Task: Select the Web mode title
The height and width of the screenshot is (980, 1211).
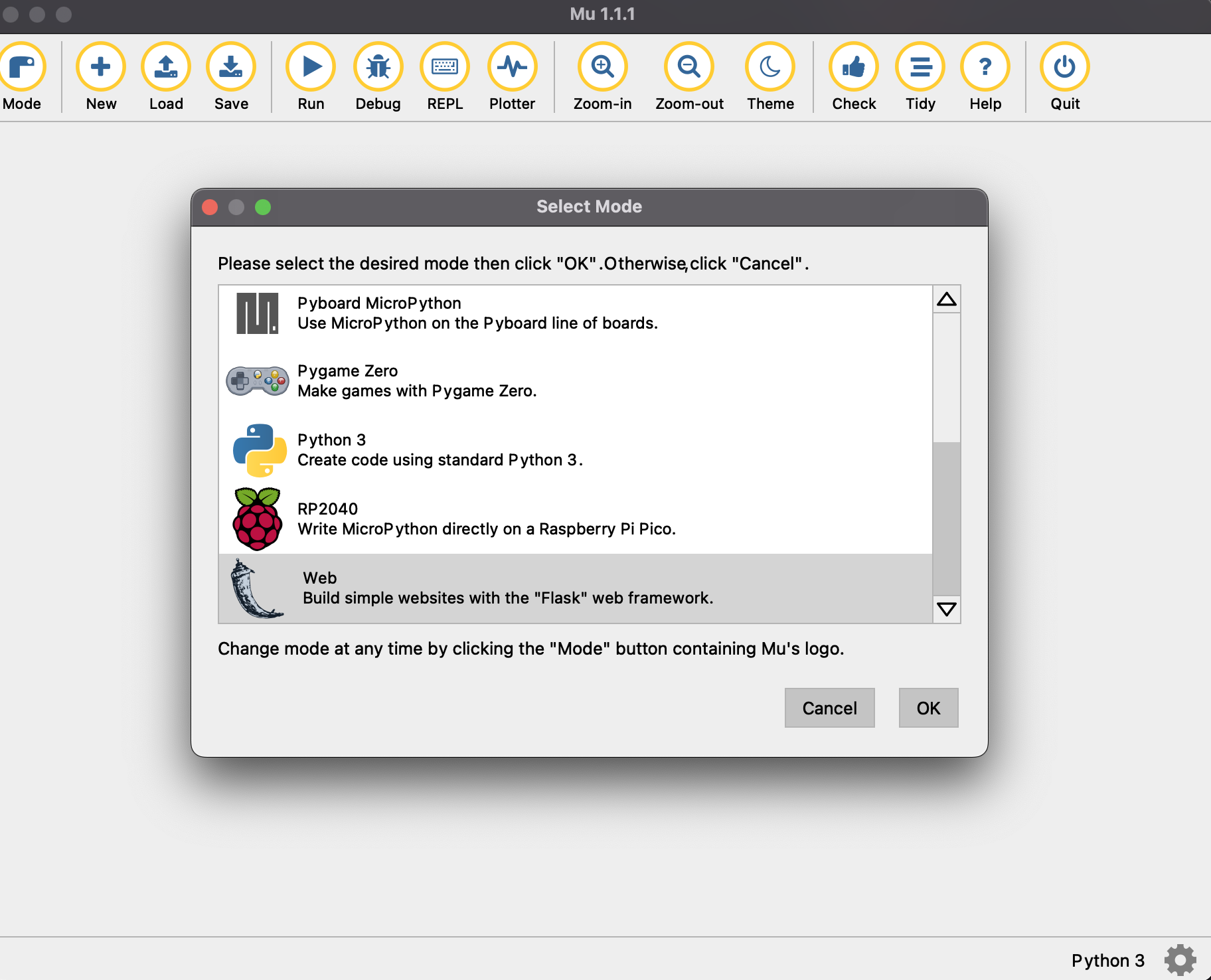Action: point(319,578)
